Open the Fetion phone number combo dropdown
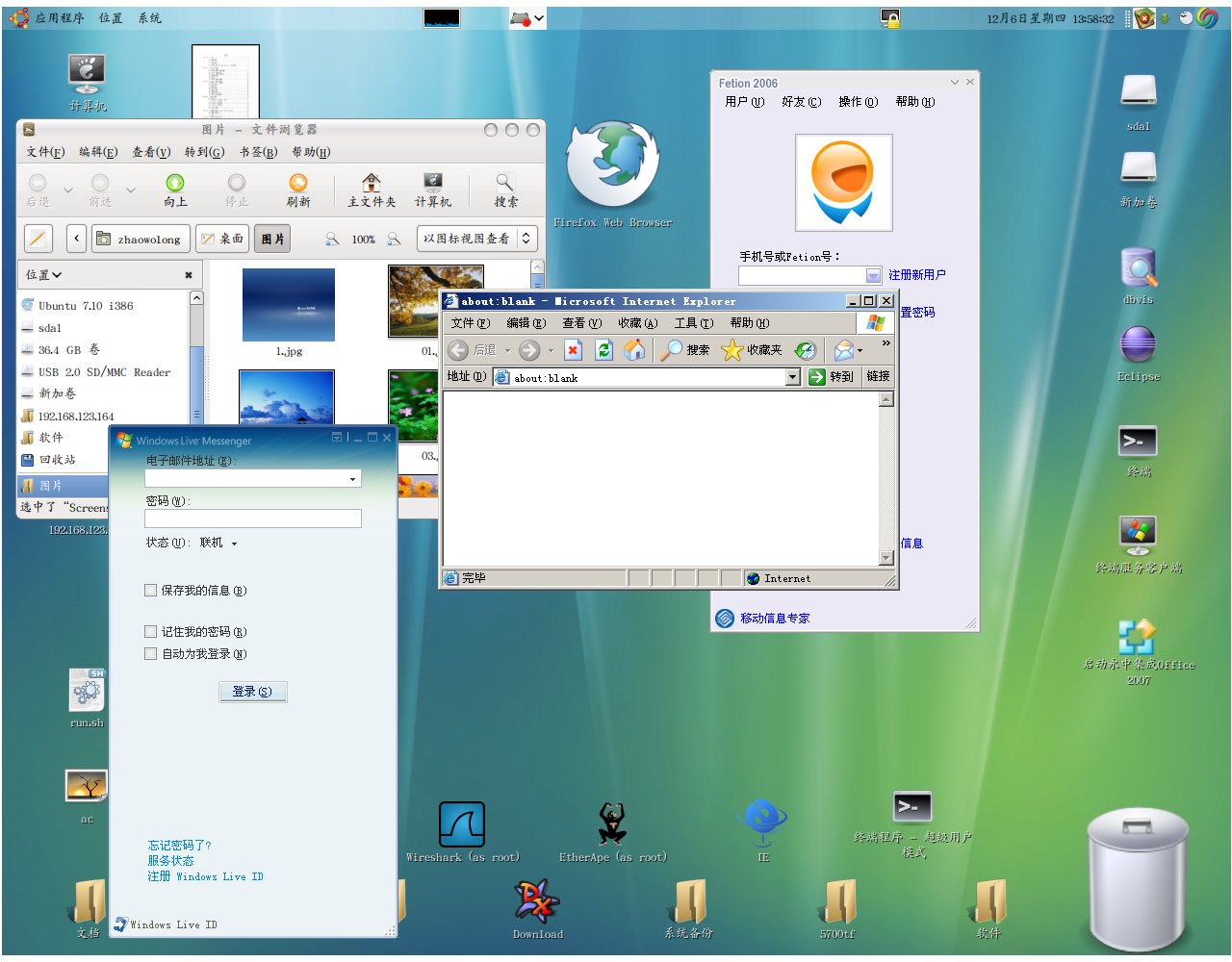 (873, 275)
